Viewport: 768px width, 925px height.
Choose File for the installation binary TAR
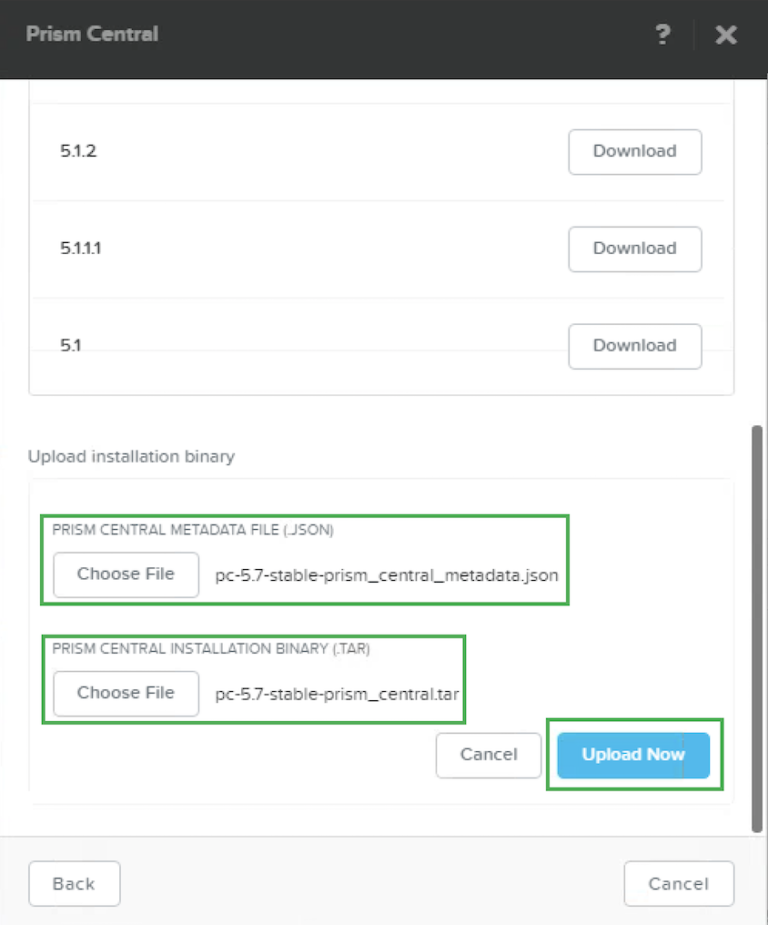(125, 693)
